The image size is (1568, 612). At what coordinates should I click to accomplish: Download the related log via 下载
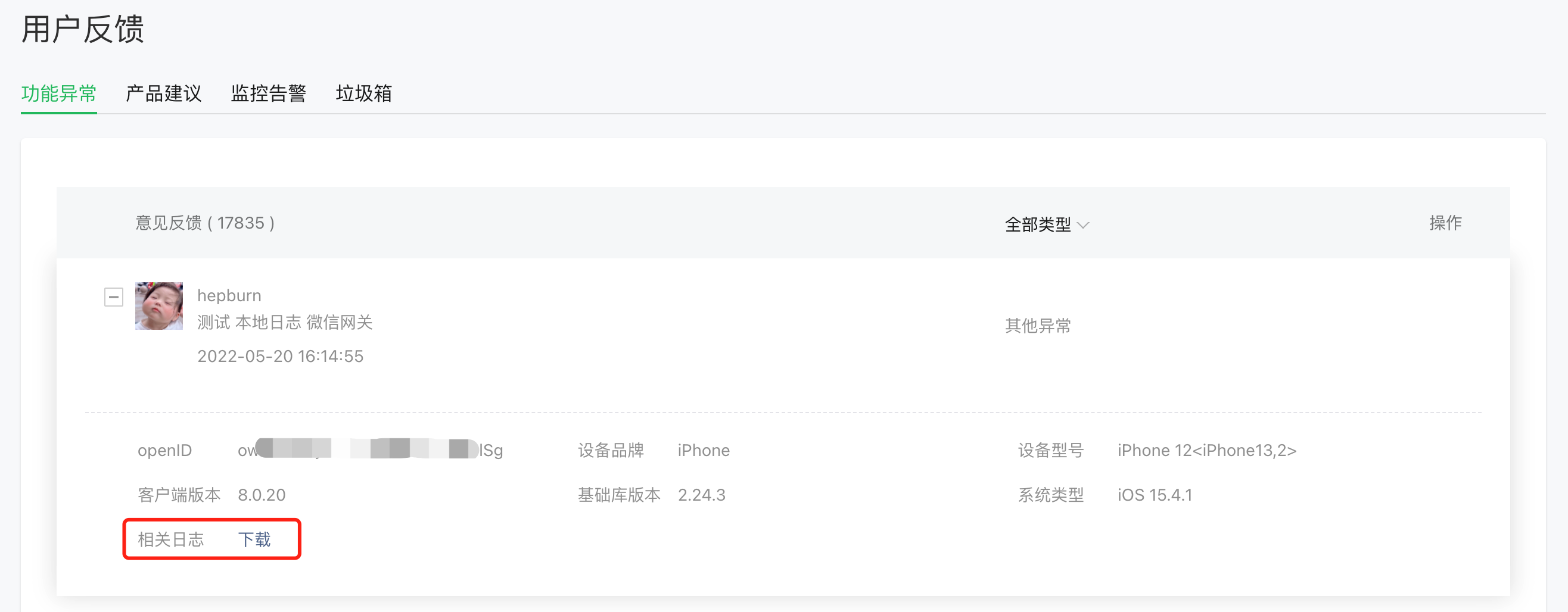[254, 539]
